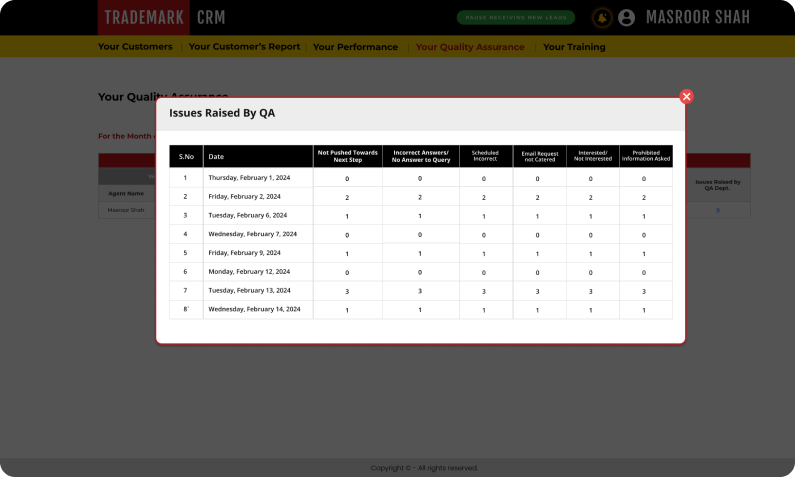The height and width of the screenshot is (477, 795).
Task: Click the Trademark CRM logo
Action: point(162,17)
